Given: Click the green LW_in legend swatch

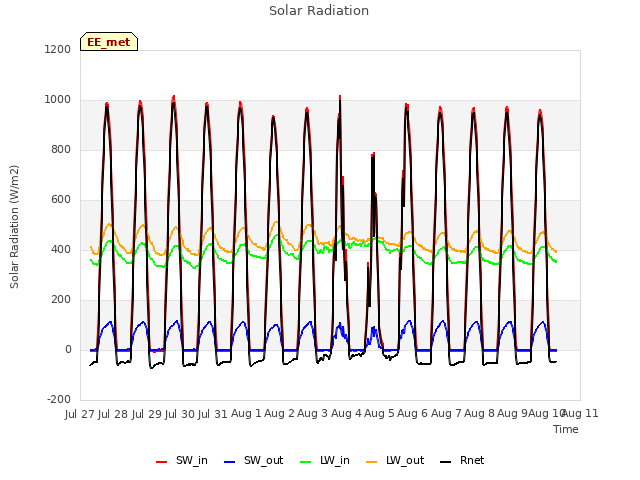Looking at the screenshot, I should coord(305,462).
